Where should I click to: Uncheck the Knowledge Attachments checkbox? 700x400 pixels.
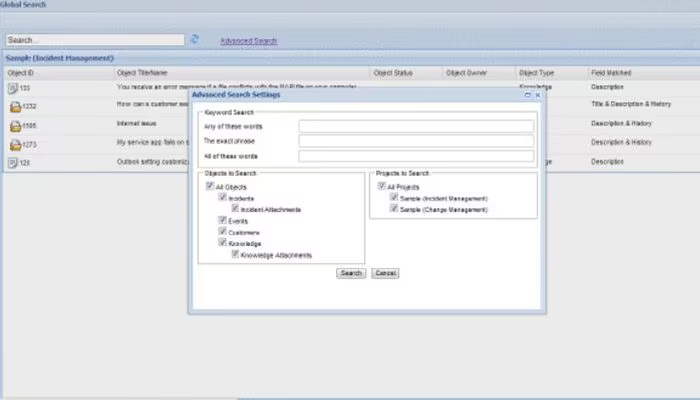point(235,254)
